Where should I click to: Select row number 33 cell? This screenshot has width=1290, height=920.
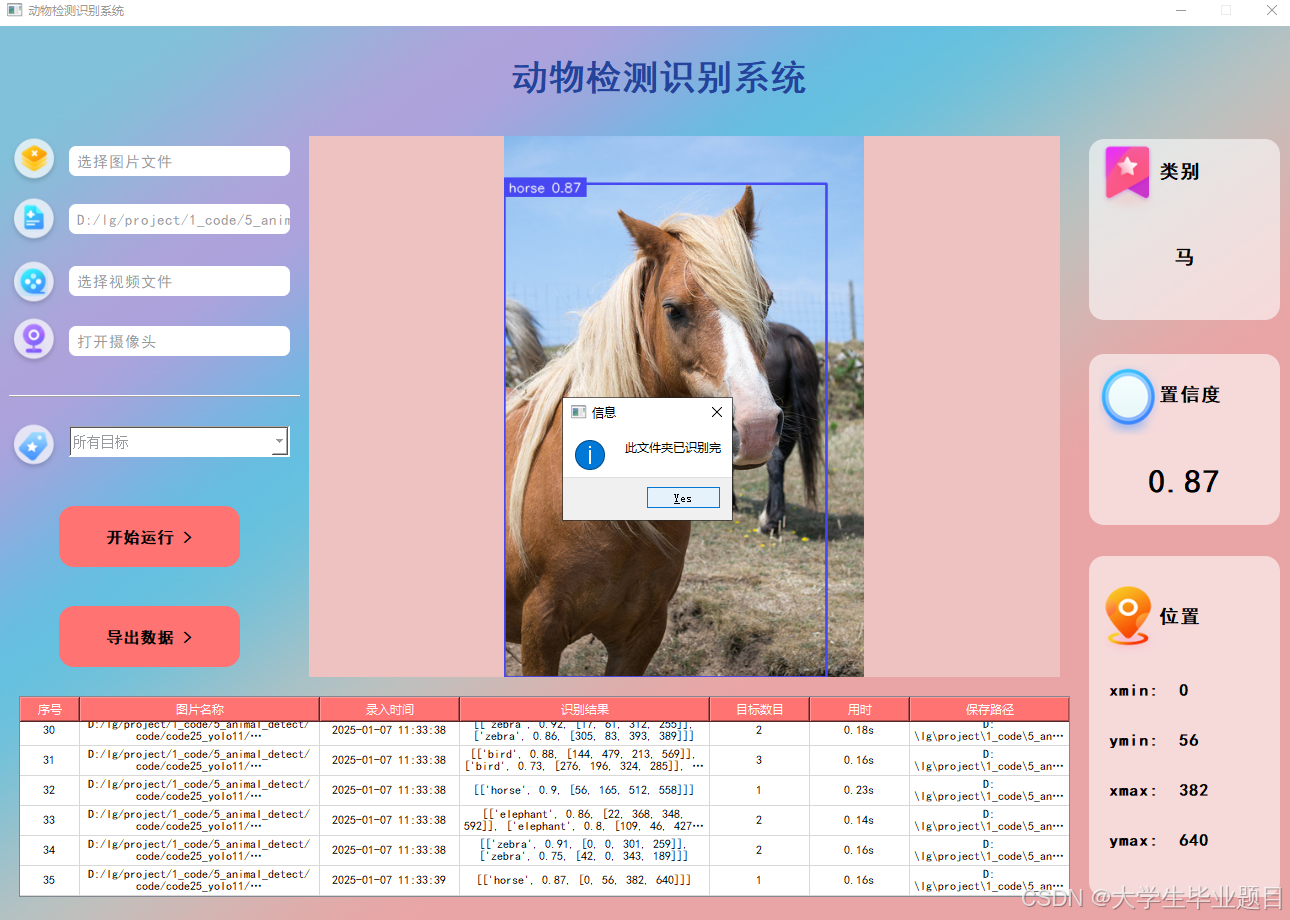pos(50,820)
